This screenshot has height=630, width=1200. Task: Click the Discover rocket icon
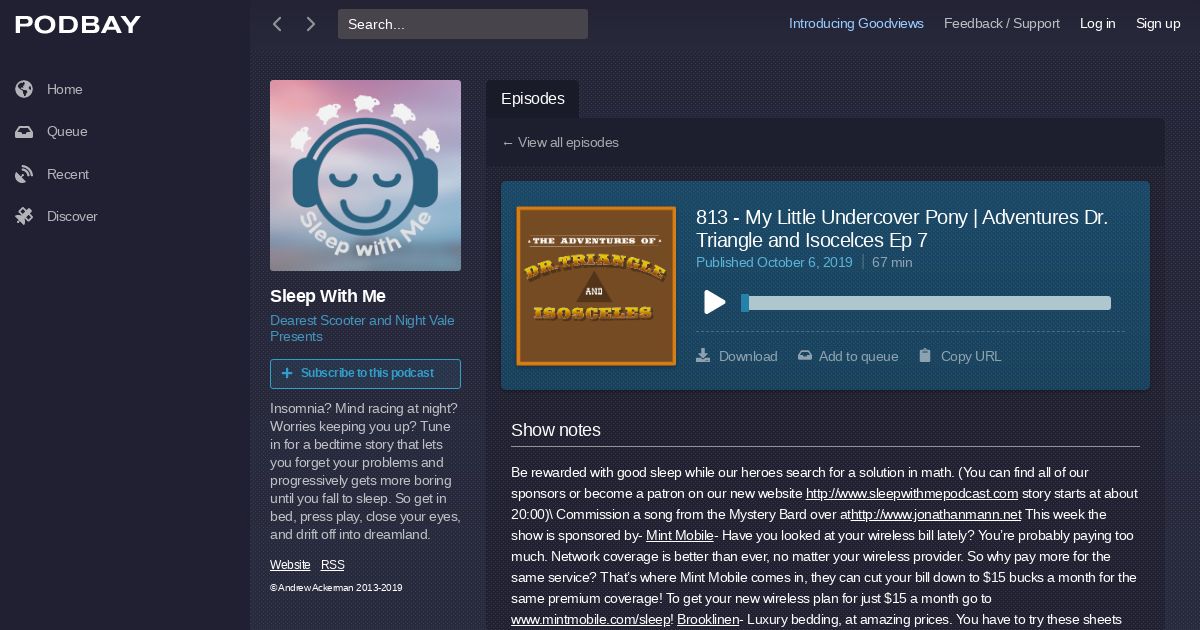pos(24,216)
